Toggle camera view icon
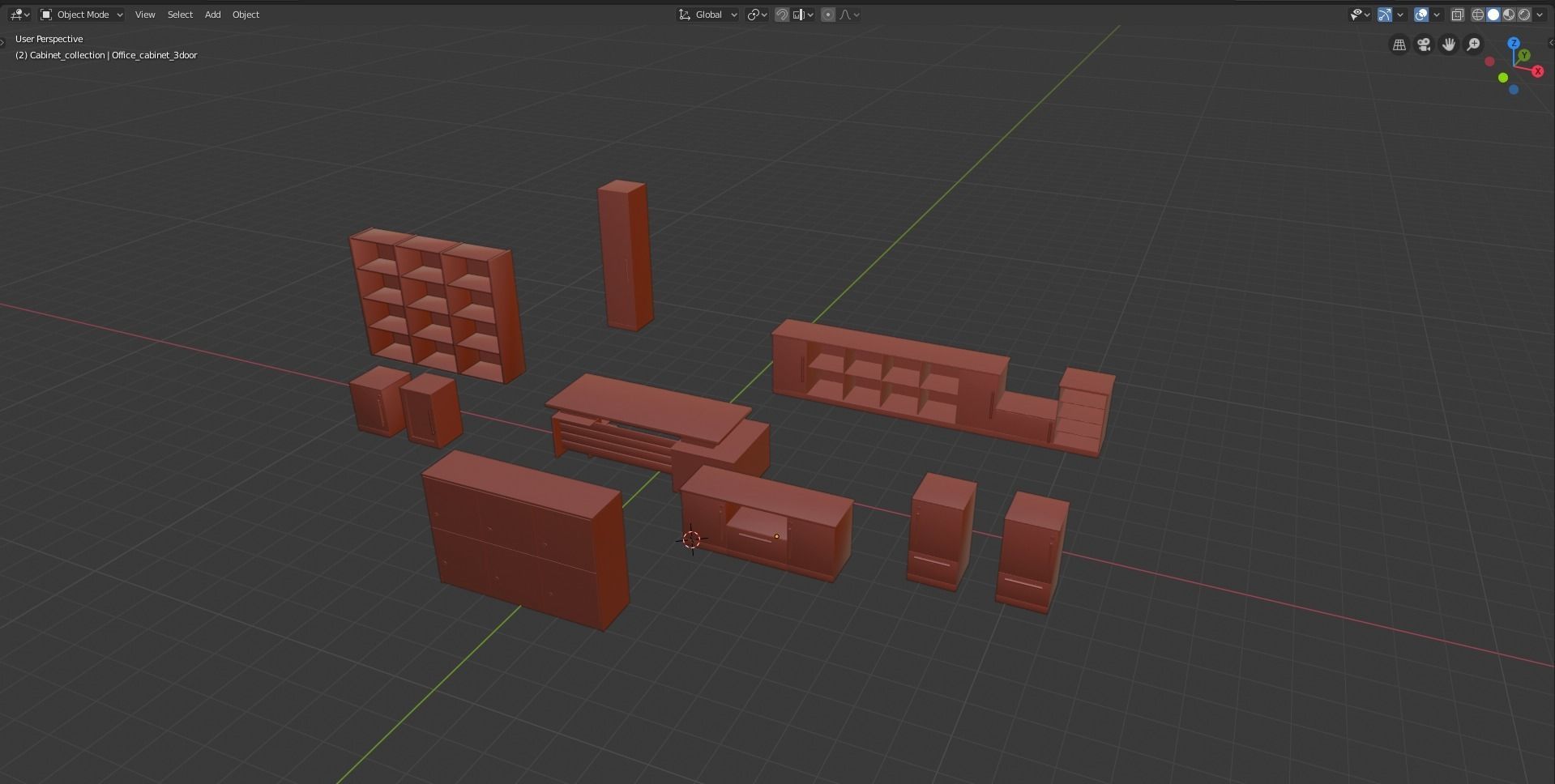This screenshot has height=784, width=1555. point(1424,45)
